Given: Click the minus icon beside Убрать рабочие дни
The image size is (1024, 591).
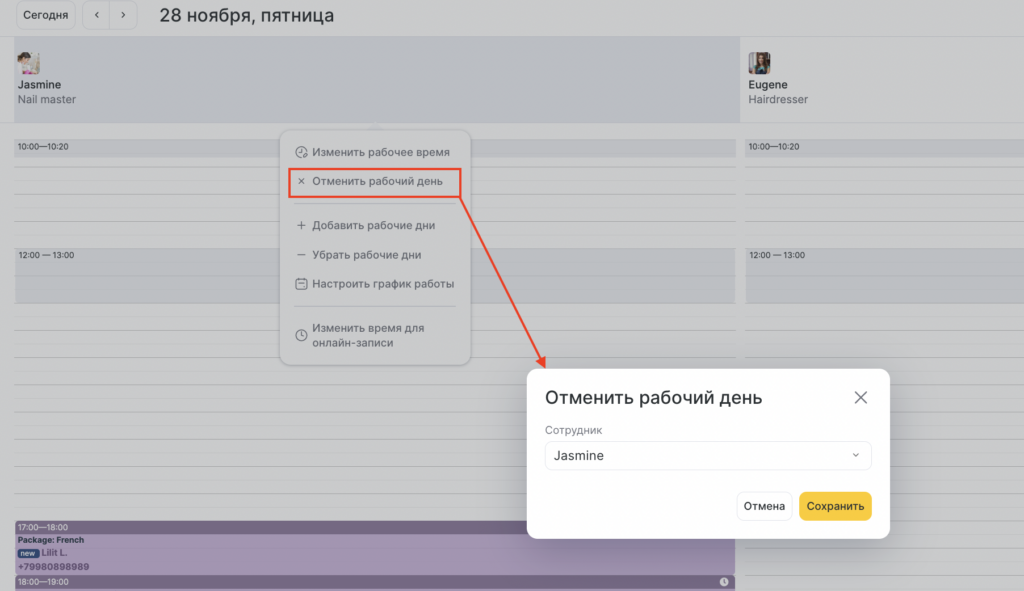Looking at the screenshot, I should pos(301,255).
